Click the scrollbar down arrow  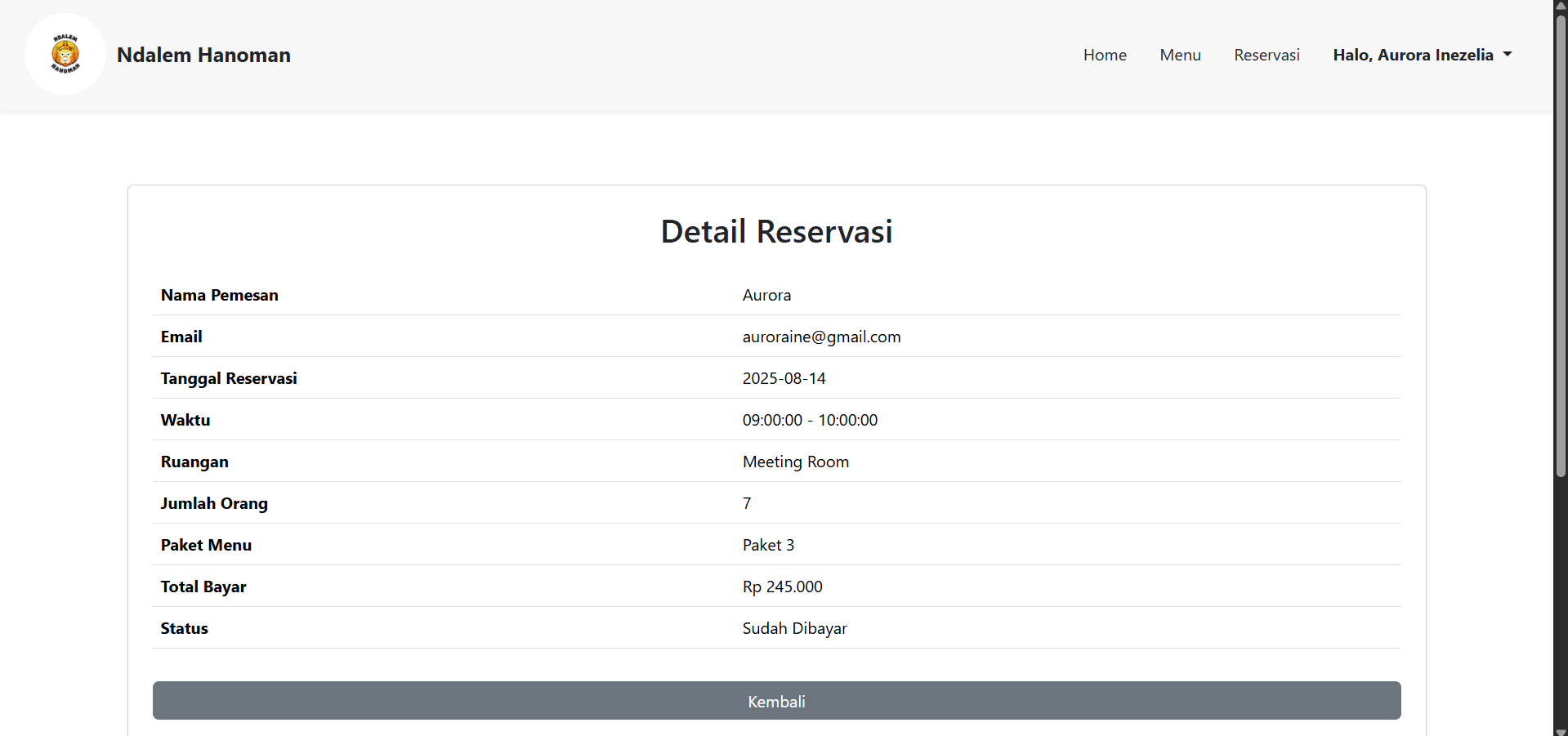1561,730
